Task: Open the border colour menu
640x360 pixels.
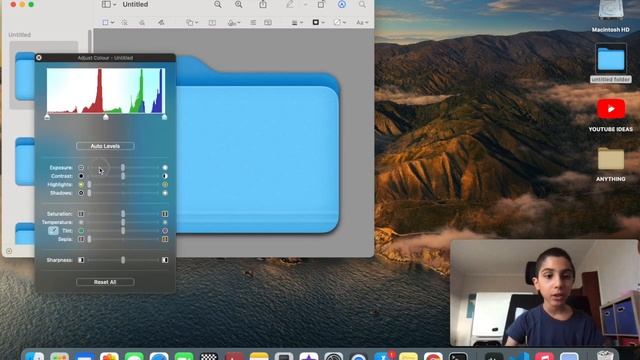Action: pyautogui.click(x=318, y=22)
